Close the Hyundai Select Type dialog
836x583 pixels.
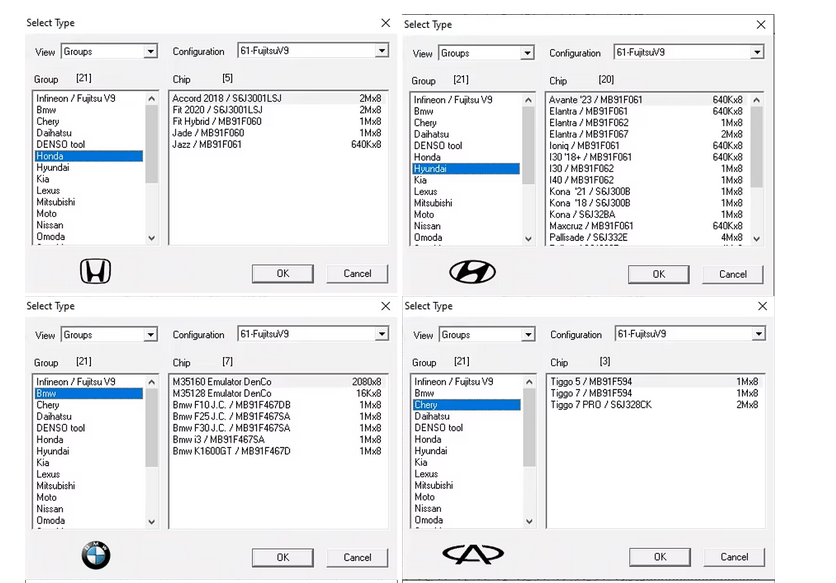coord(761,25)
